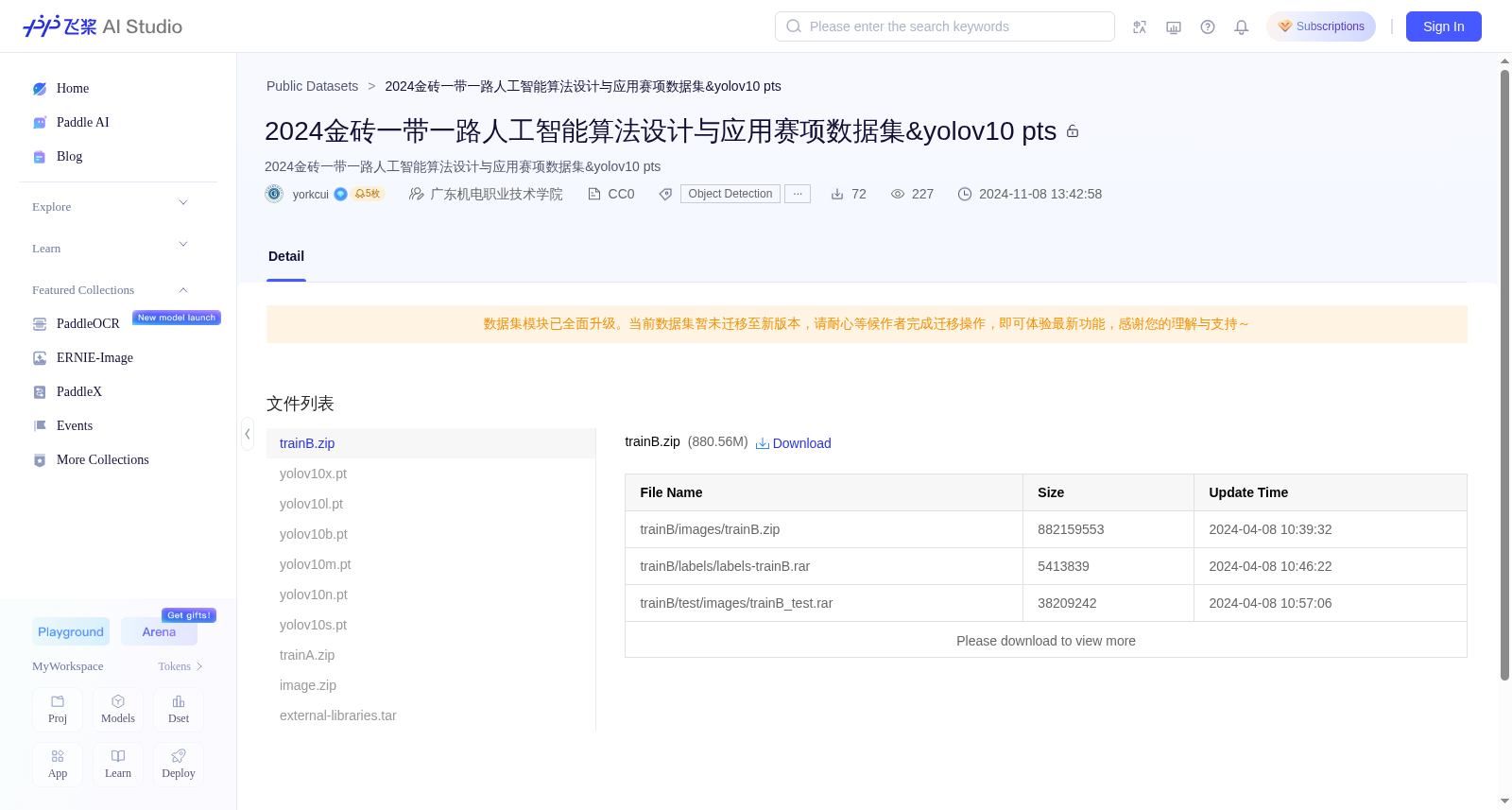Click the Events flag icon
This screenshot has width=1512, height=810.
[x=40, y=426]
